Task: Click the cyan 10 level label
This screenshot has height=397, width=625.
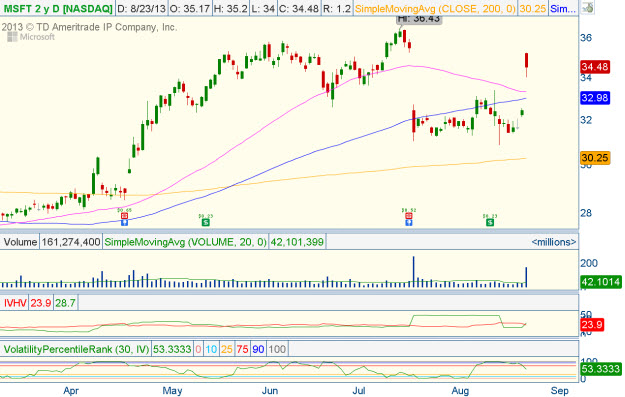Action: (x=211, y=349)
